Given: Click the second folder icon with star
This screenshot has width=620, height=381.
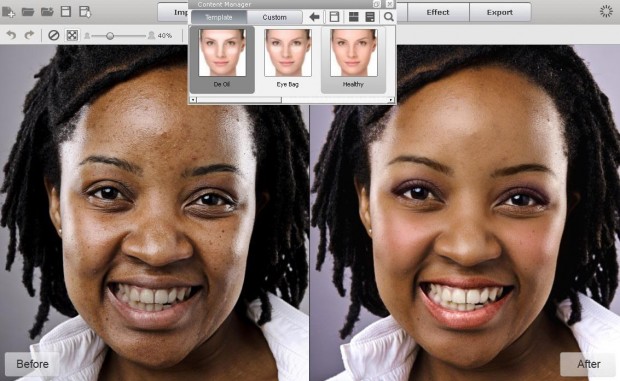Looking at the screenshot, I should tap(47, 12).
